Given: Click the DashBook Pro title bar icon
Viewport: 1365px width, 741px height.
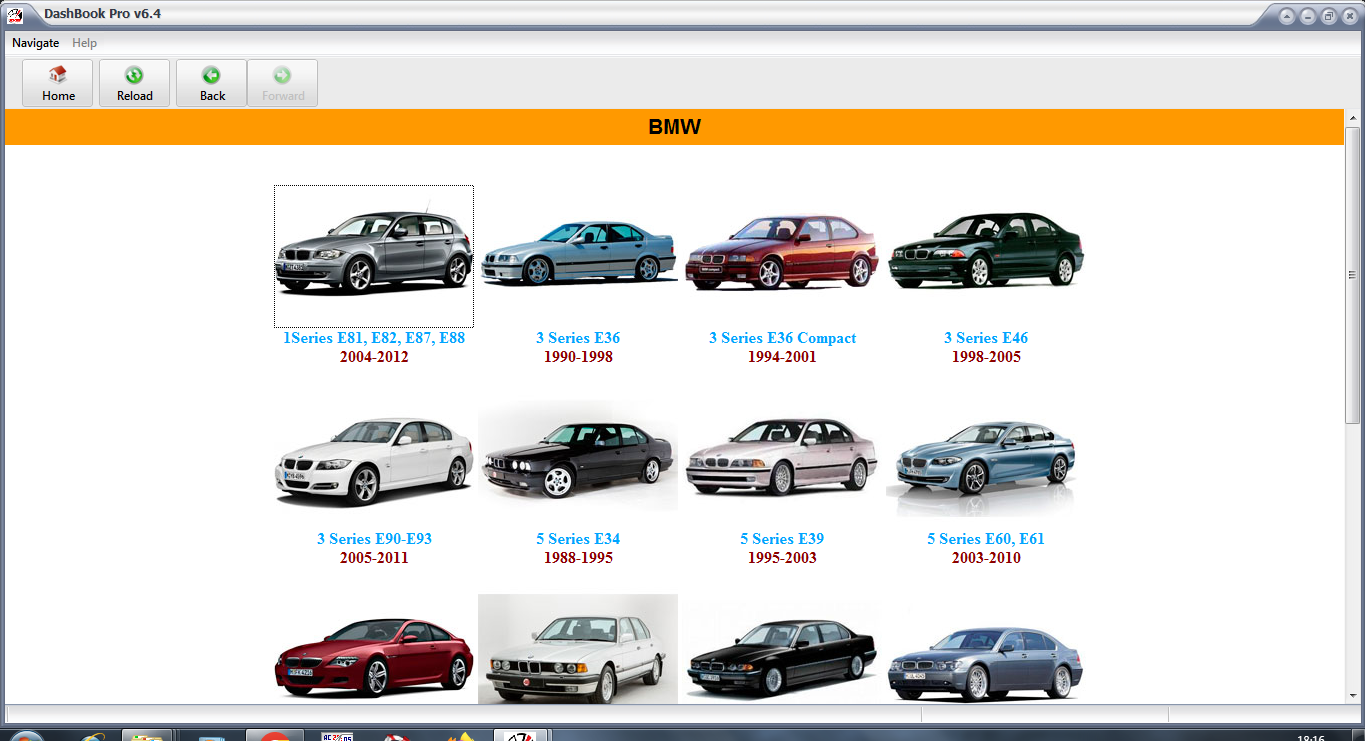Looking at the screenshot, I should 15,15.
